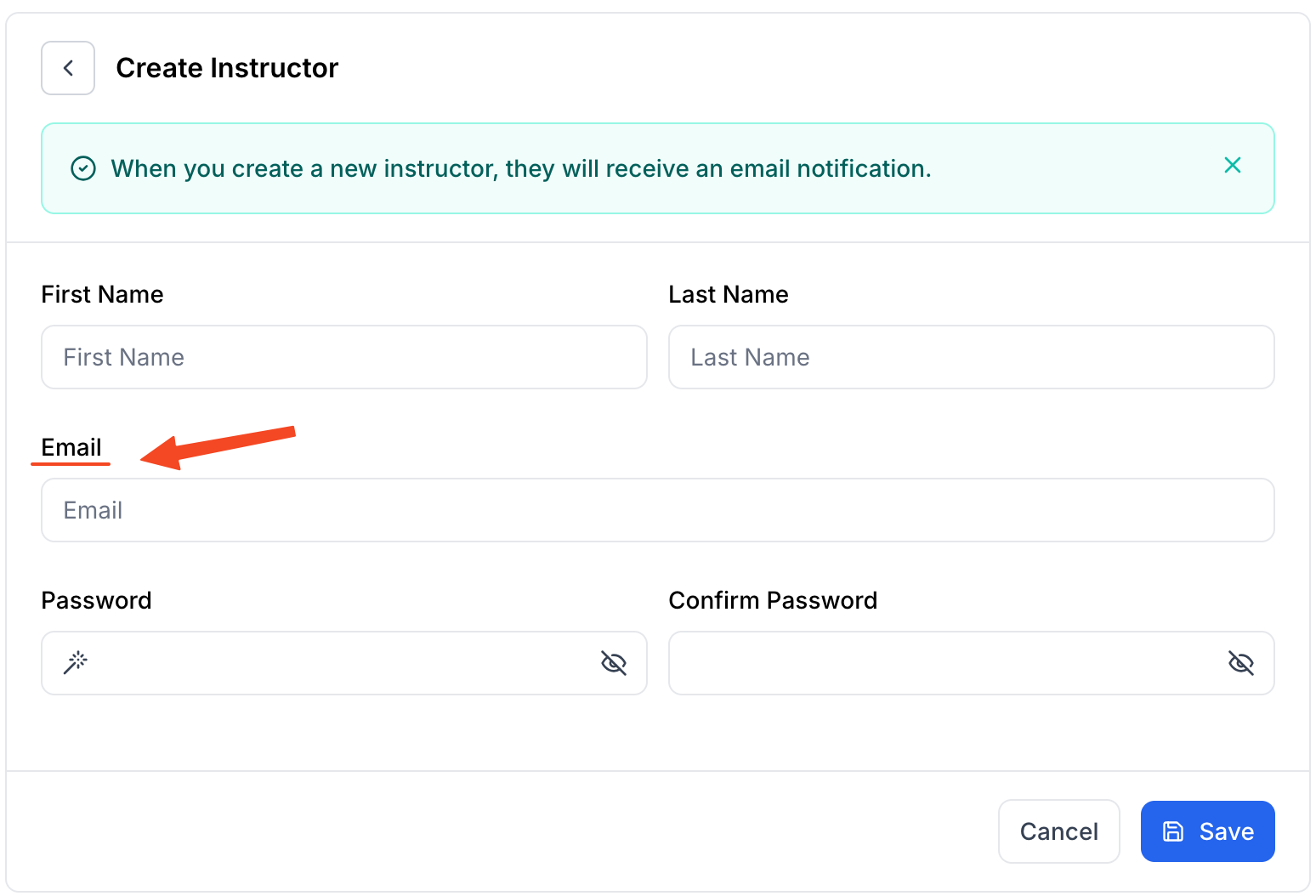Dismiss the email notification banner

tap(1232, 165)
